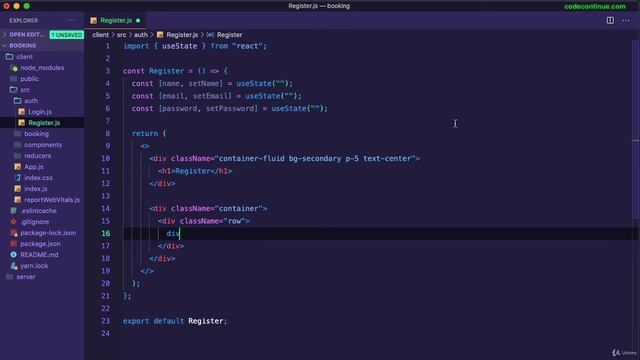The width and height of the screenshot is (640, 360).
Task: Click the editor vertical scrollbar marker
Action: 636,140
